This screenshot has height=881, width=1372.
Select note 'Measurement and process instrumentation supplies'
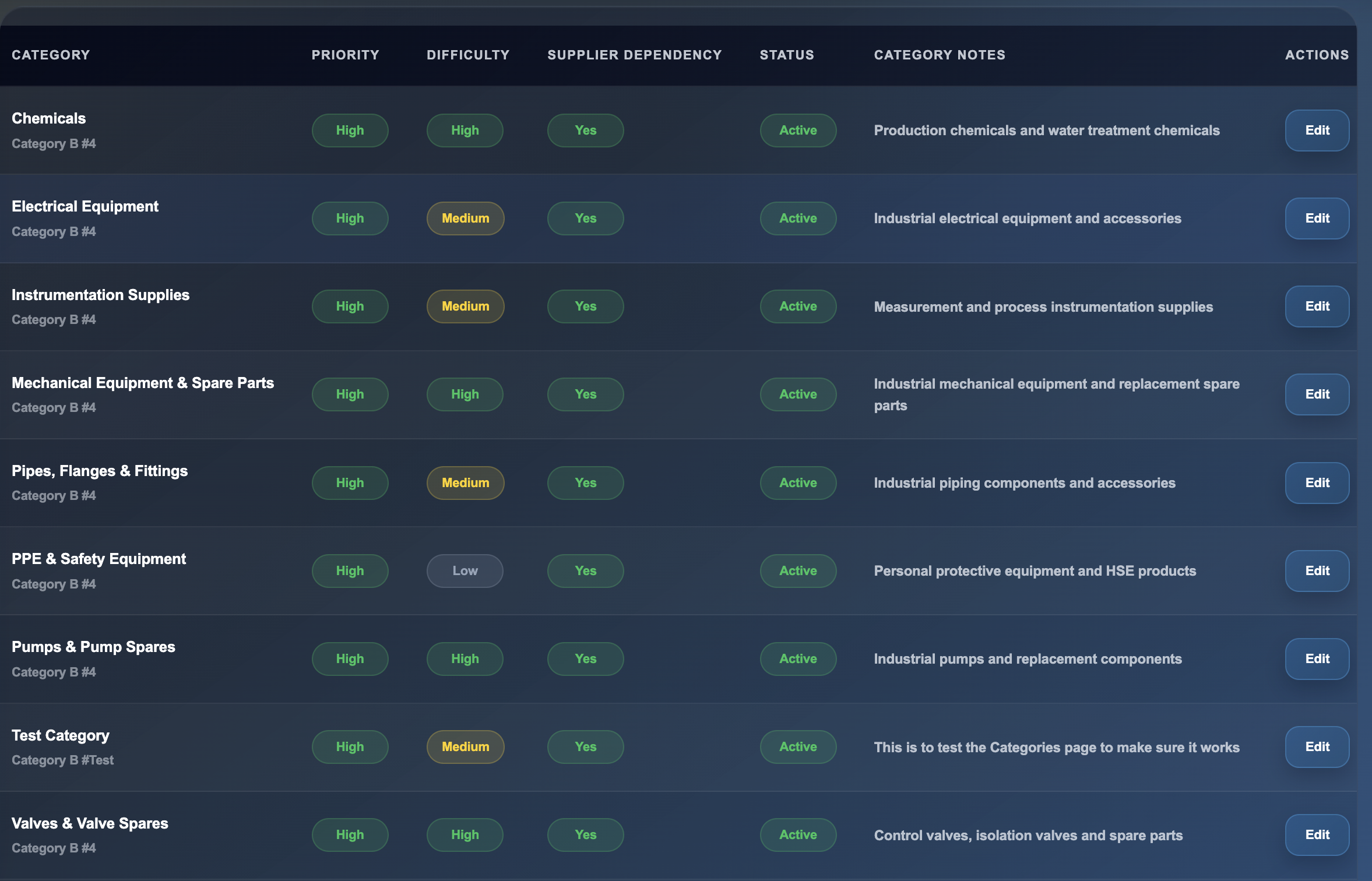pos(1043,307)
